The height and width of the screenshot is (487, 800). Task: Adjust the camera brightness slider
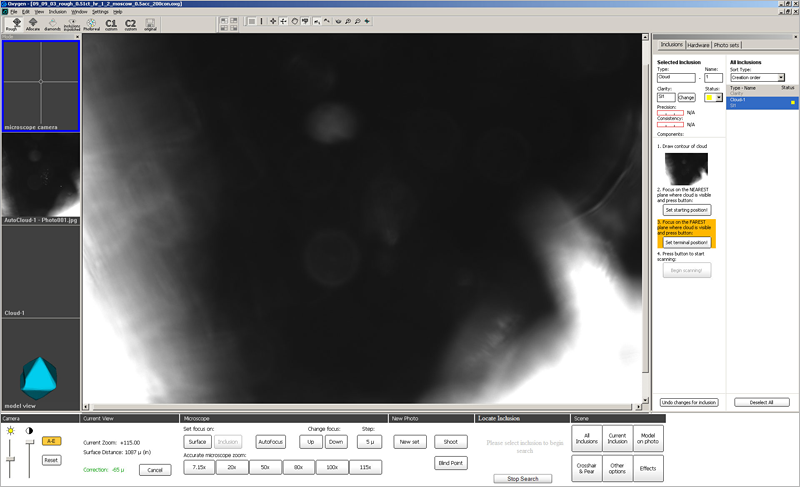[x=12, y=460]
